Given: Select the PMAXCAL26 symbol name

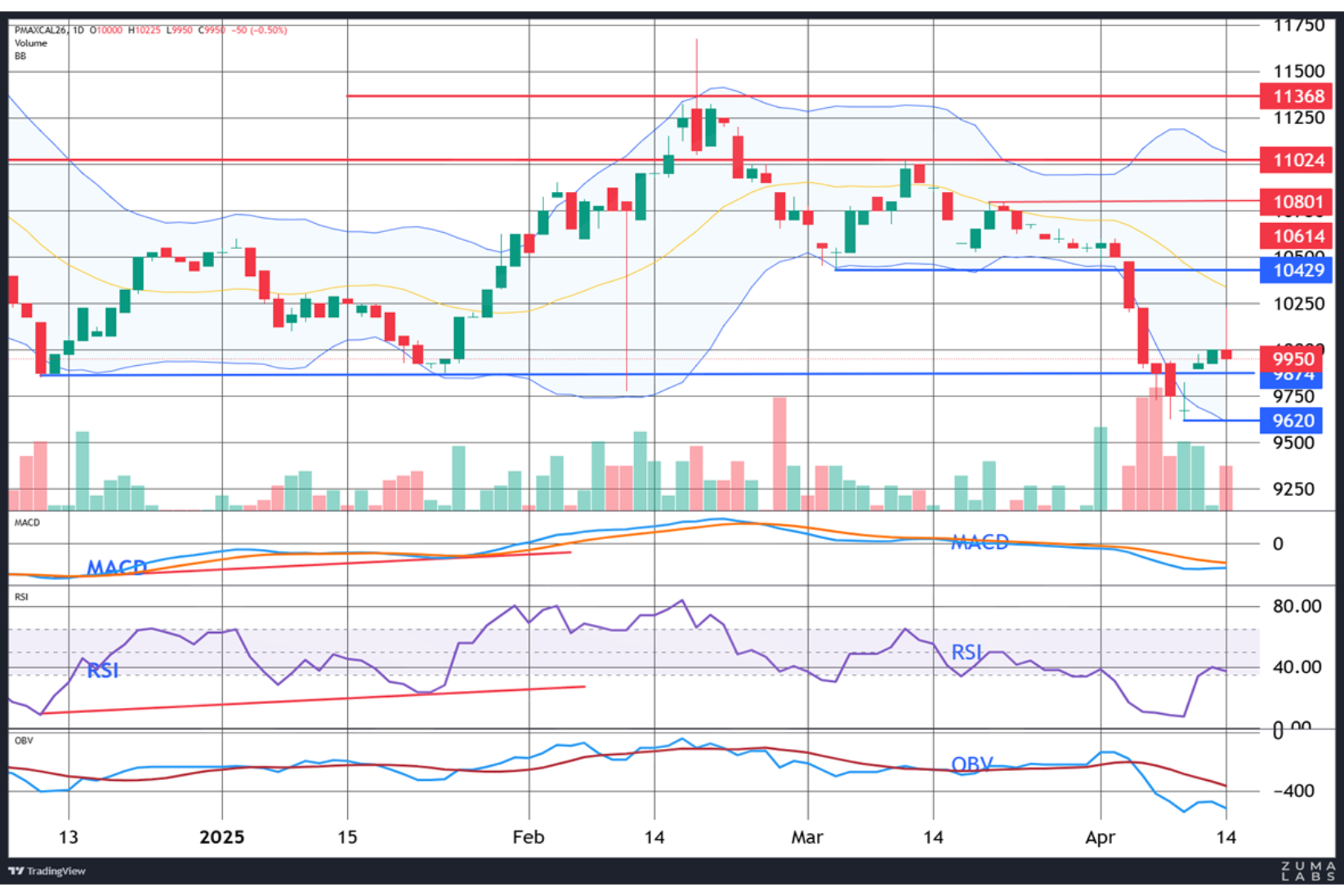Looking at the screenshot, I should (x=40, y=30).
